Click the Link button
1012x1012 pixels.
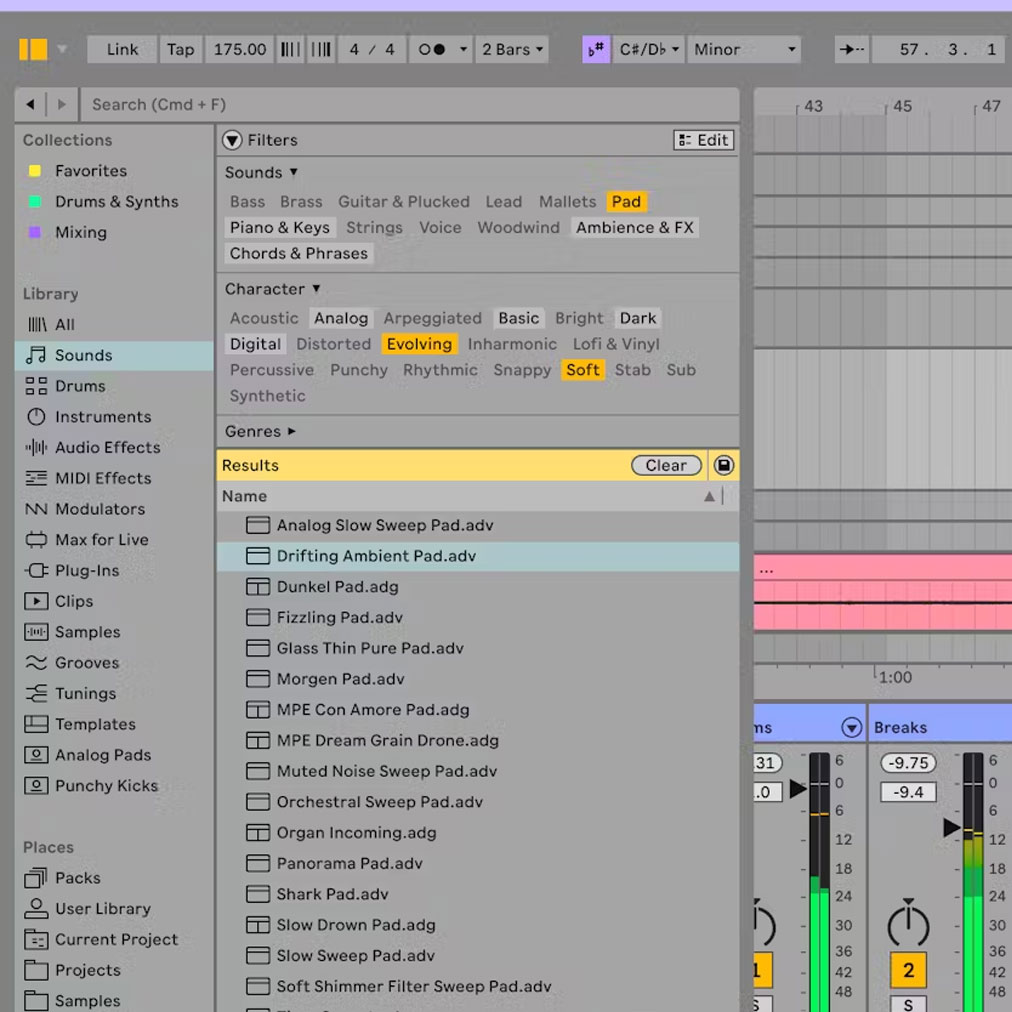[x=122, y=49]
